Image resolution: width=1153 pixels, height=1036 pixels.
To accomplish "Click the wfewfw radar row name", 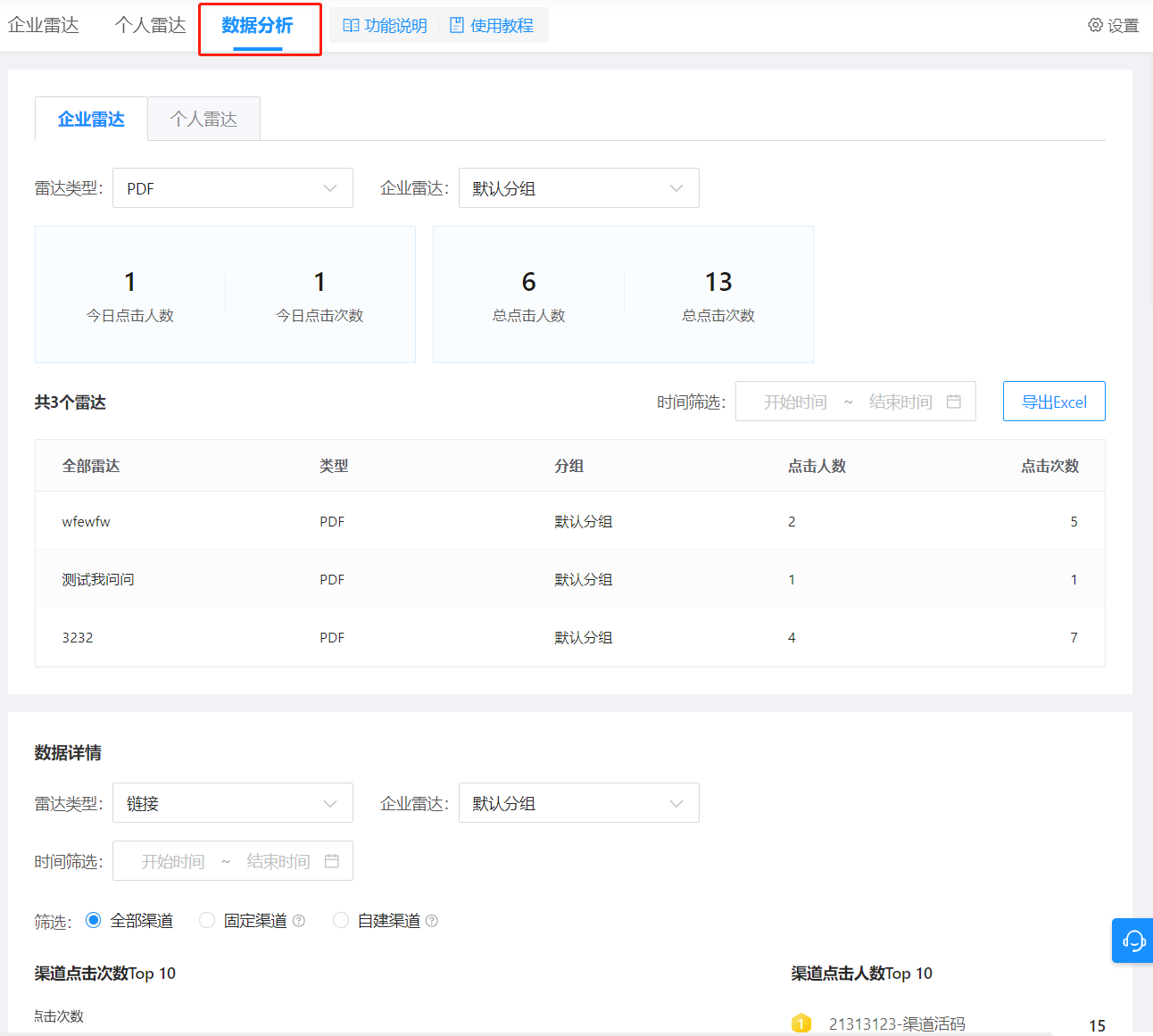I will click(87, 521).
